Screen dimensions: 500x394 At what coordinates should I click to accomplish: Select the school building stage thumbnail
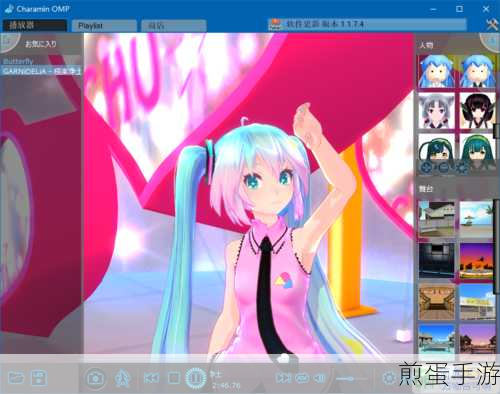[437, 219]
